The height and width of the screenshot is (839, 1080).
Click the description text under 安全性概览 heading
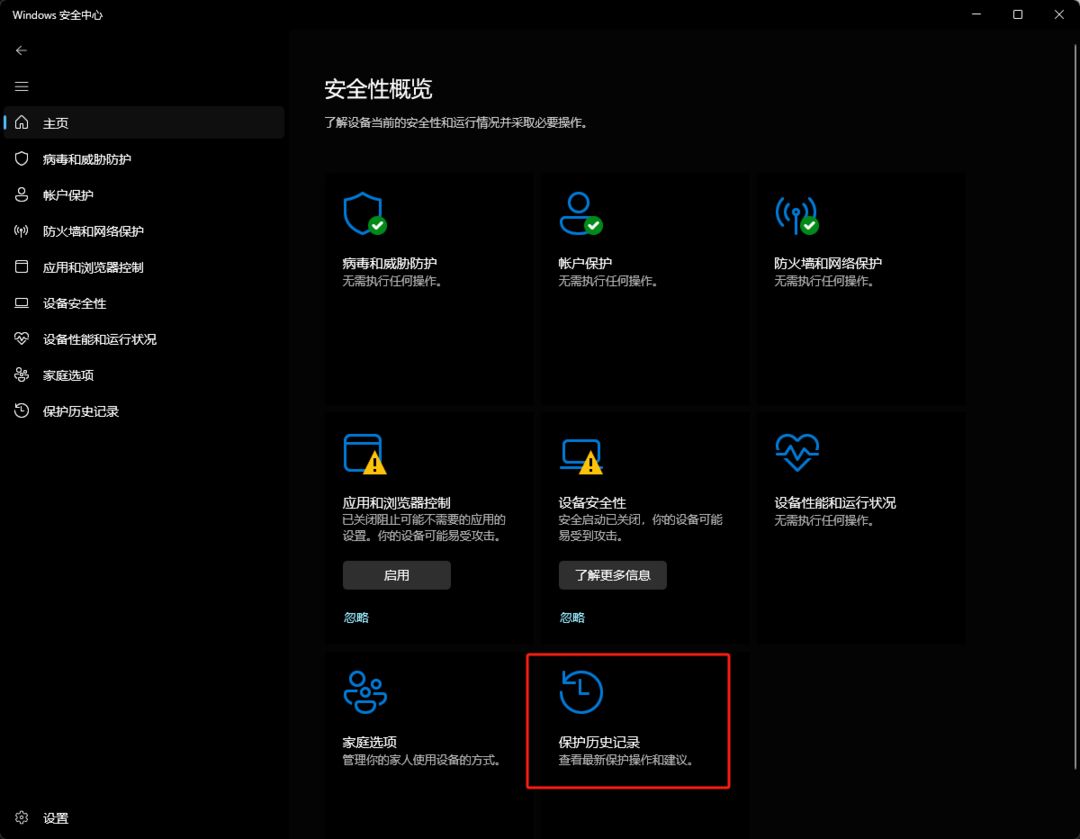[456, 123]
